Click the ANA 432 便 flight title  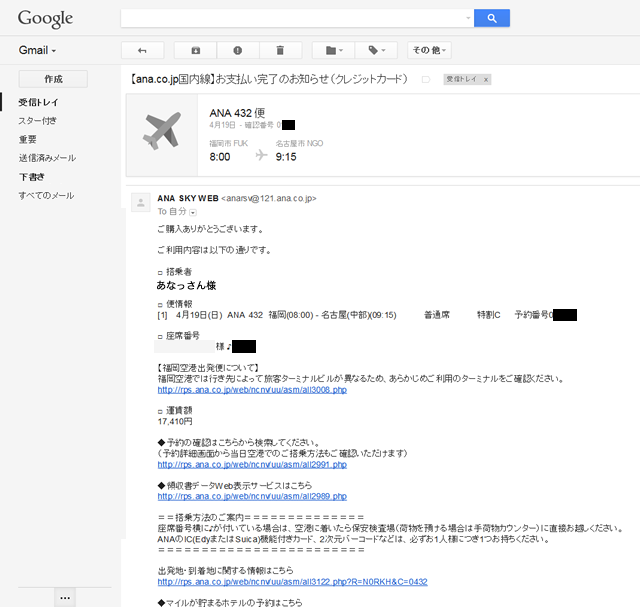tap(237, 113)
